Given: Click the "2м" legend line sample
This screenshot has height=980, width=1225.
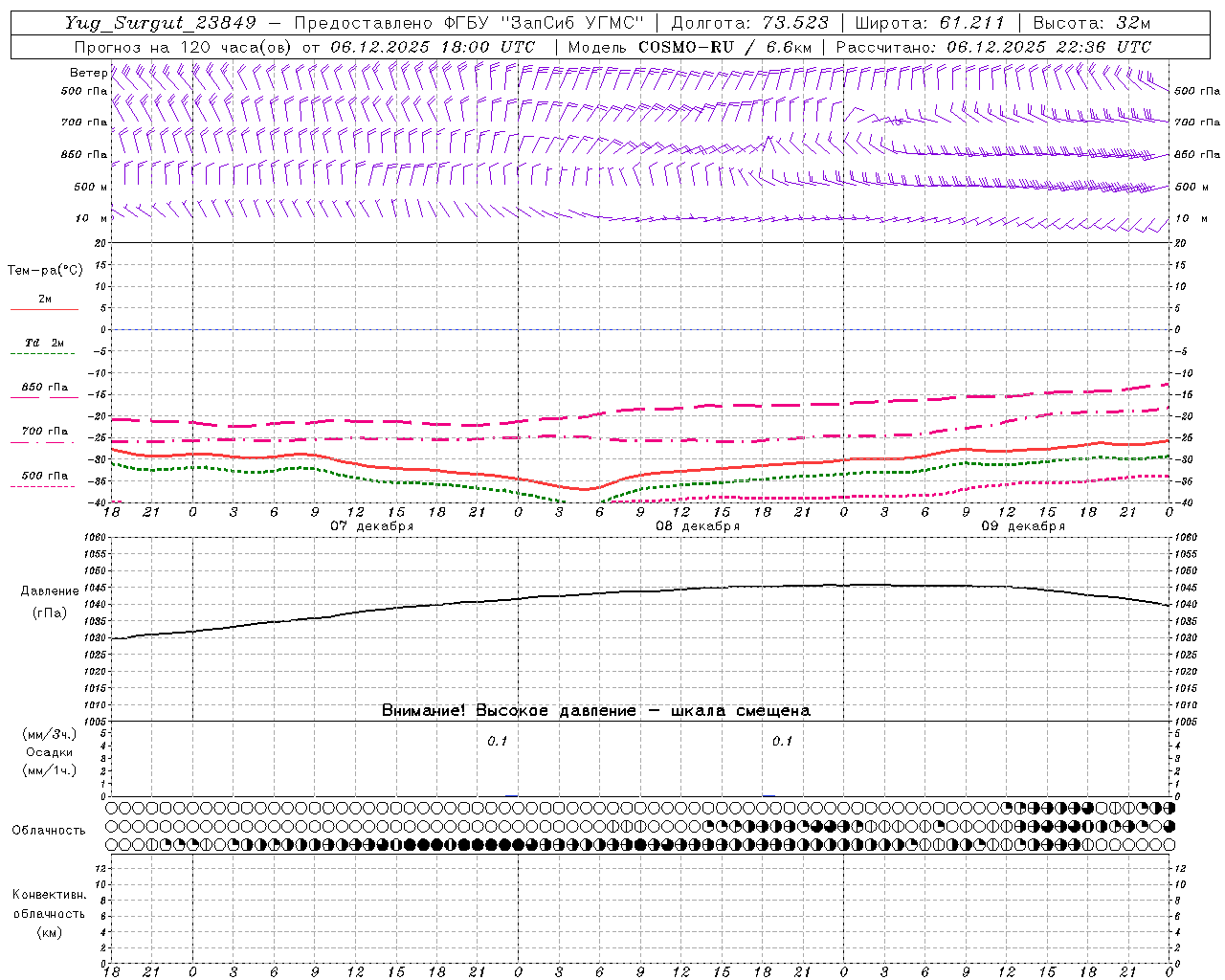Looking at the screenshot, I should tap(44, 309).
